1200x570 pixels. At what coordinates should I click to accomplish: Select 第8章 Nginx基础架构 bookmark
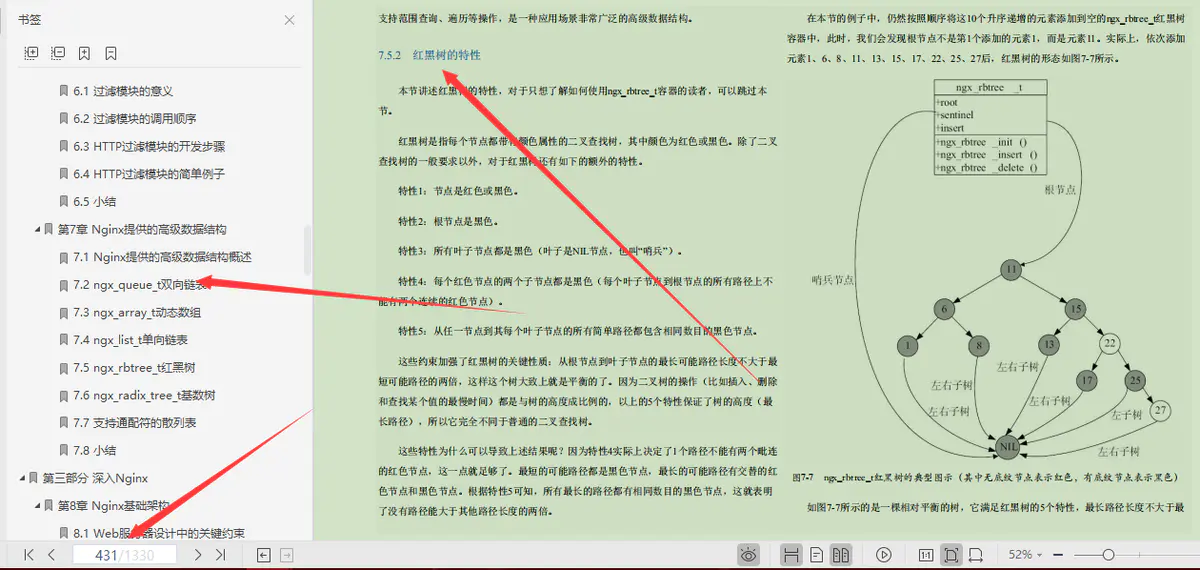click(113, 506)
